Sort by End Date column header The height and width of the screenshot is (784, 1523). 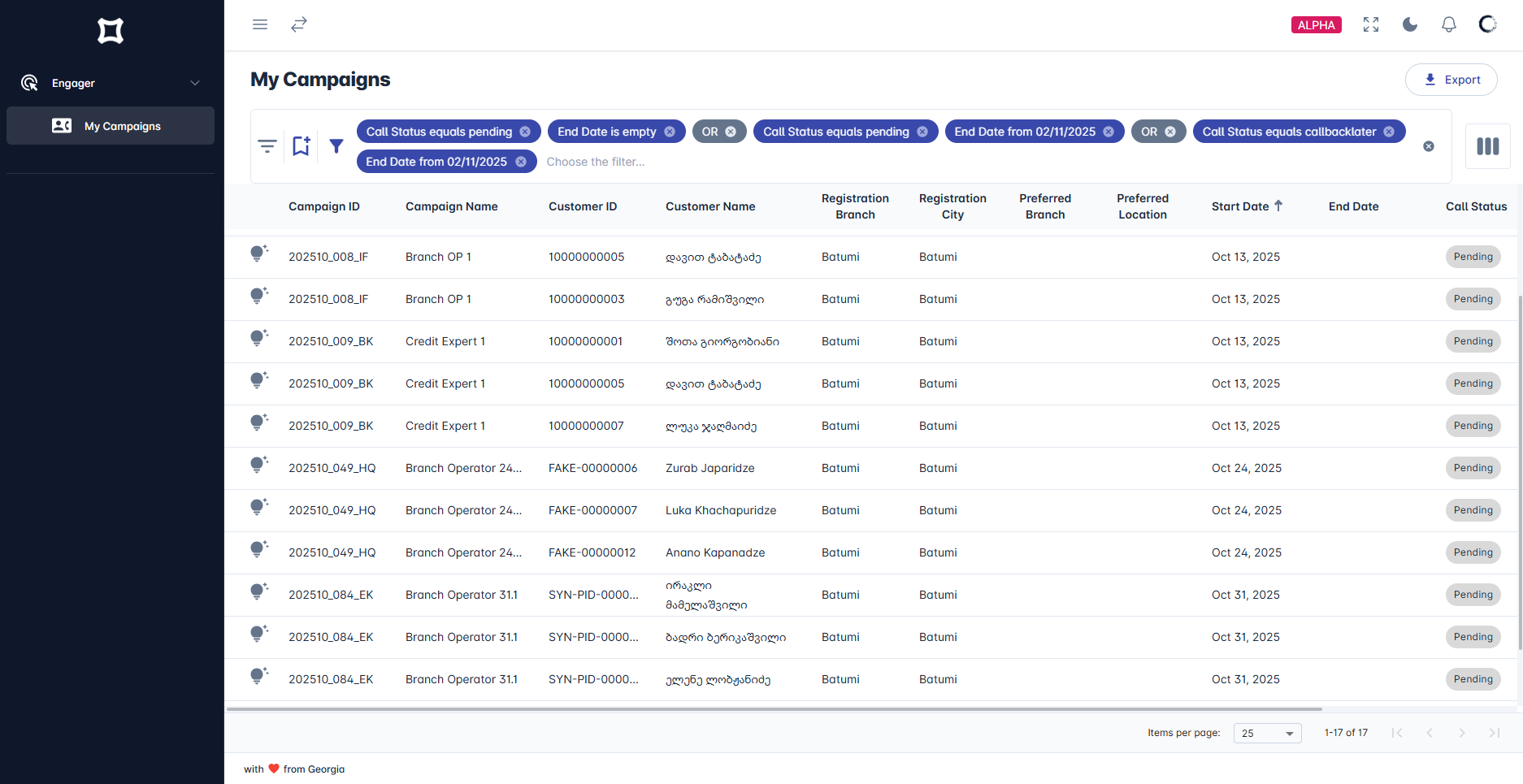tap(1354, 206)
